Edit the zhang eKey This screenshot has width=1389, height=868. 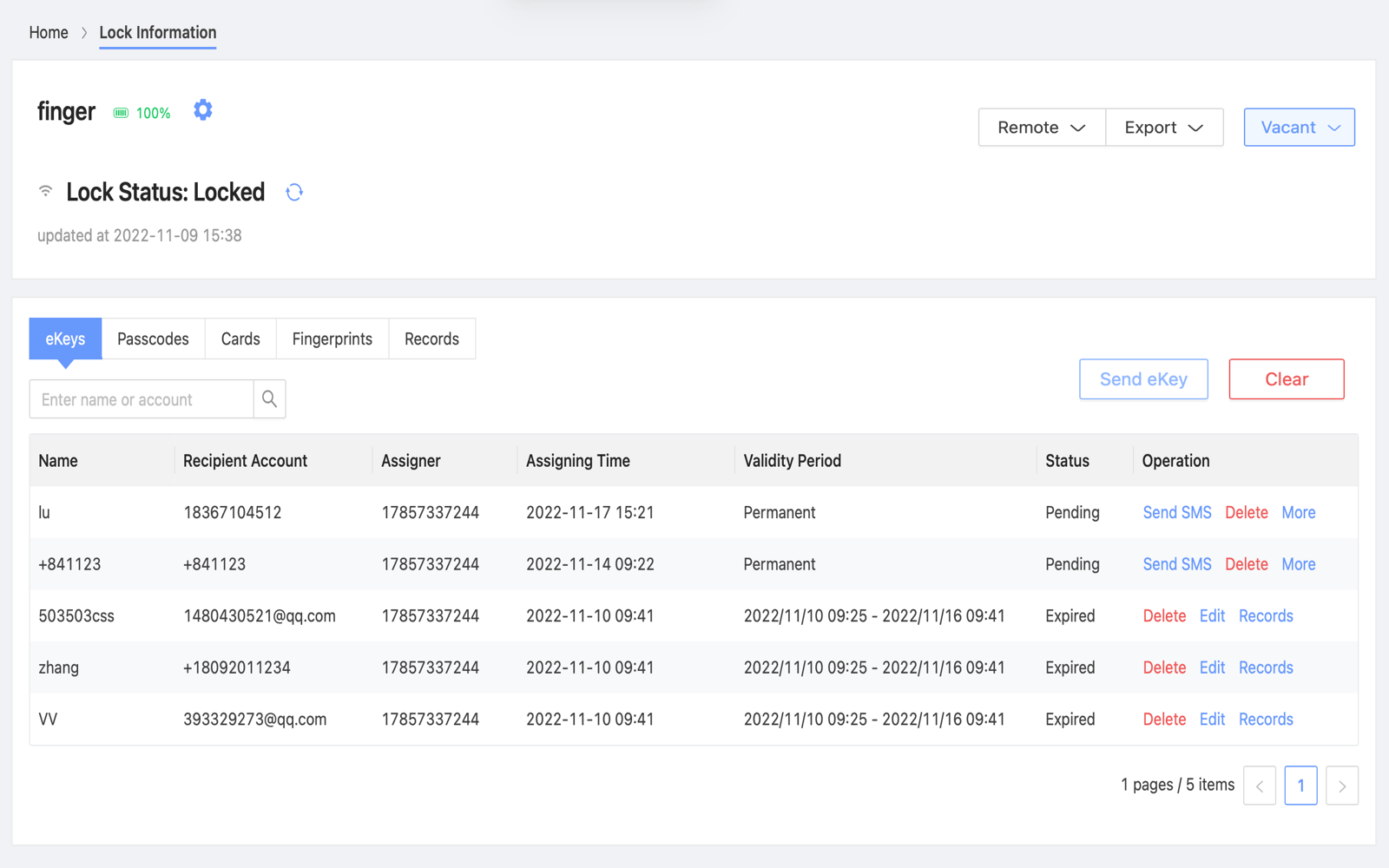[x=1212, y=667]
